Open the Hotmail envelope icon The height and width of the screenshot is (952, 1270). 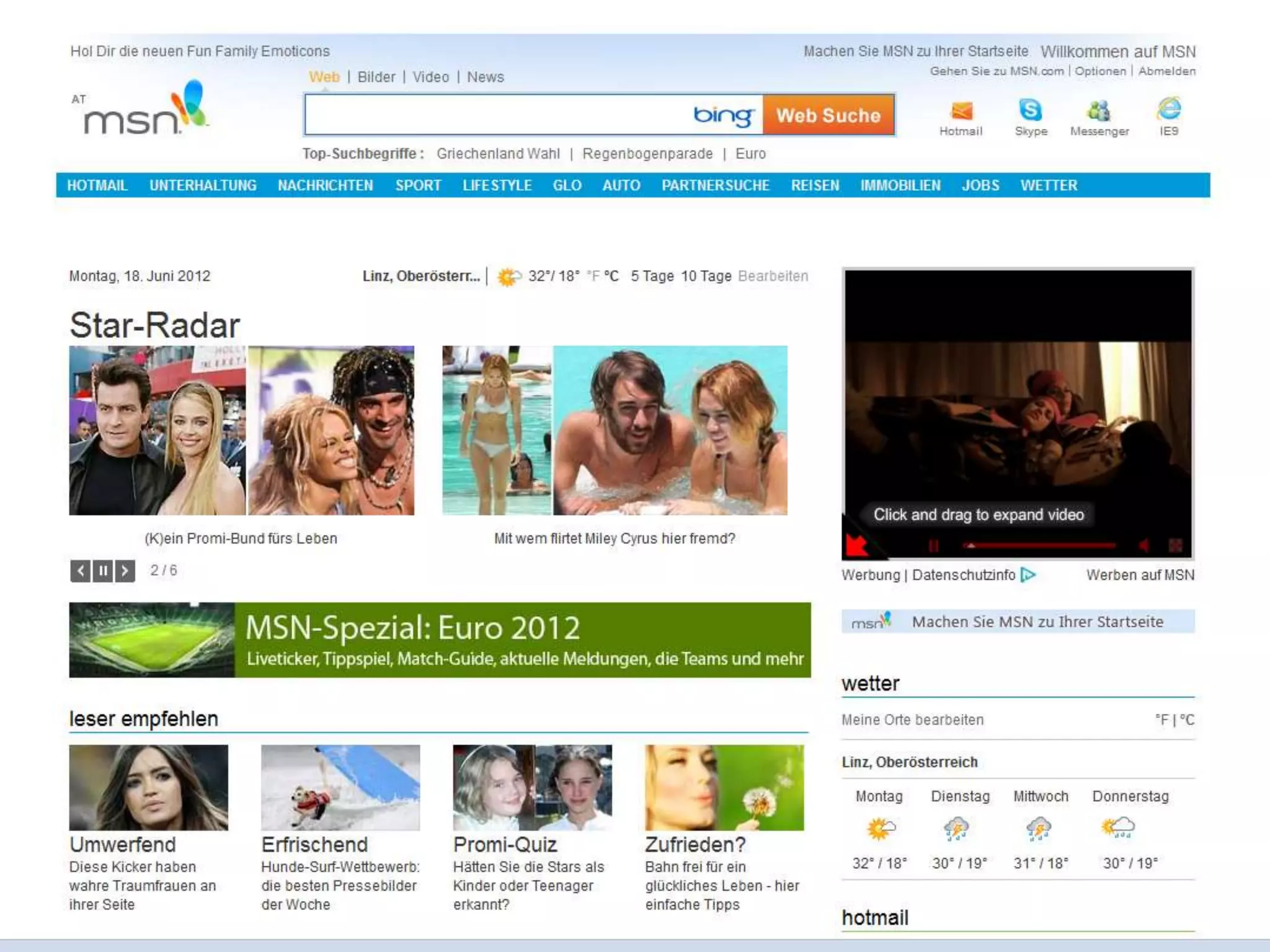(961, 112)
